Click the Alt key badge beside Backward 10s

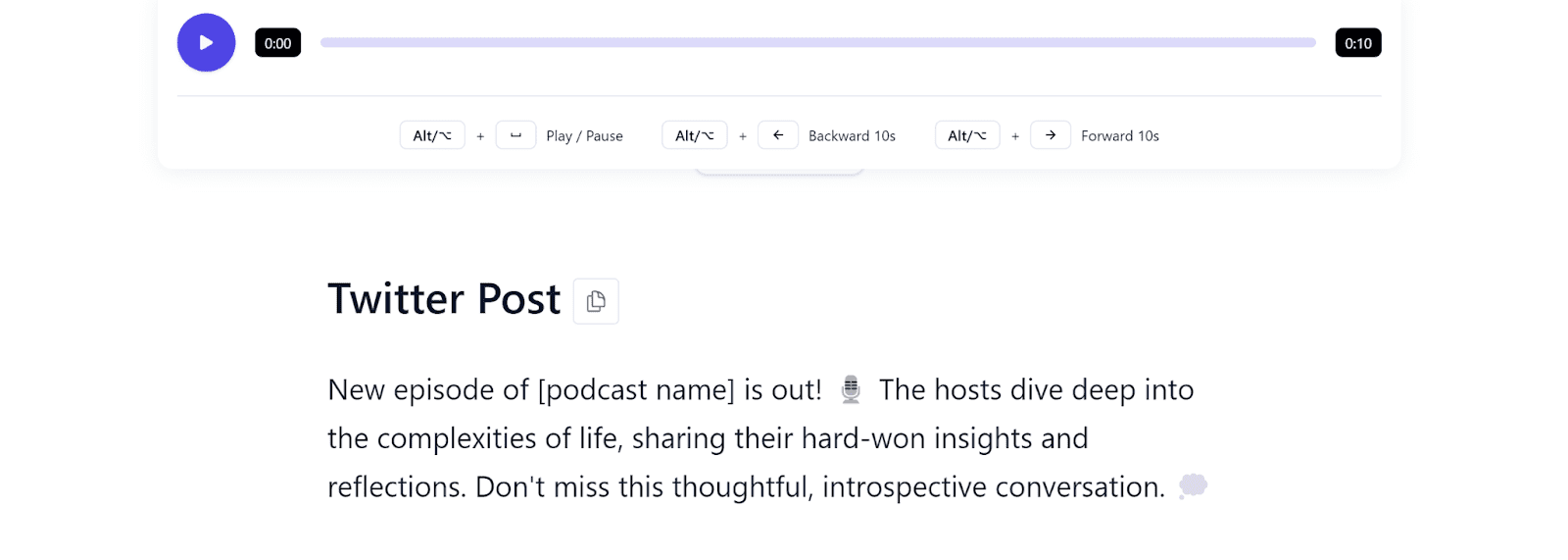[695, 135]
